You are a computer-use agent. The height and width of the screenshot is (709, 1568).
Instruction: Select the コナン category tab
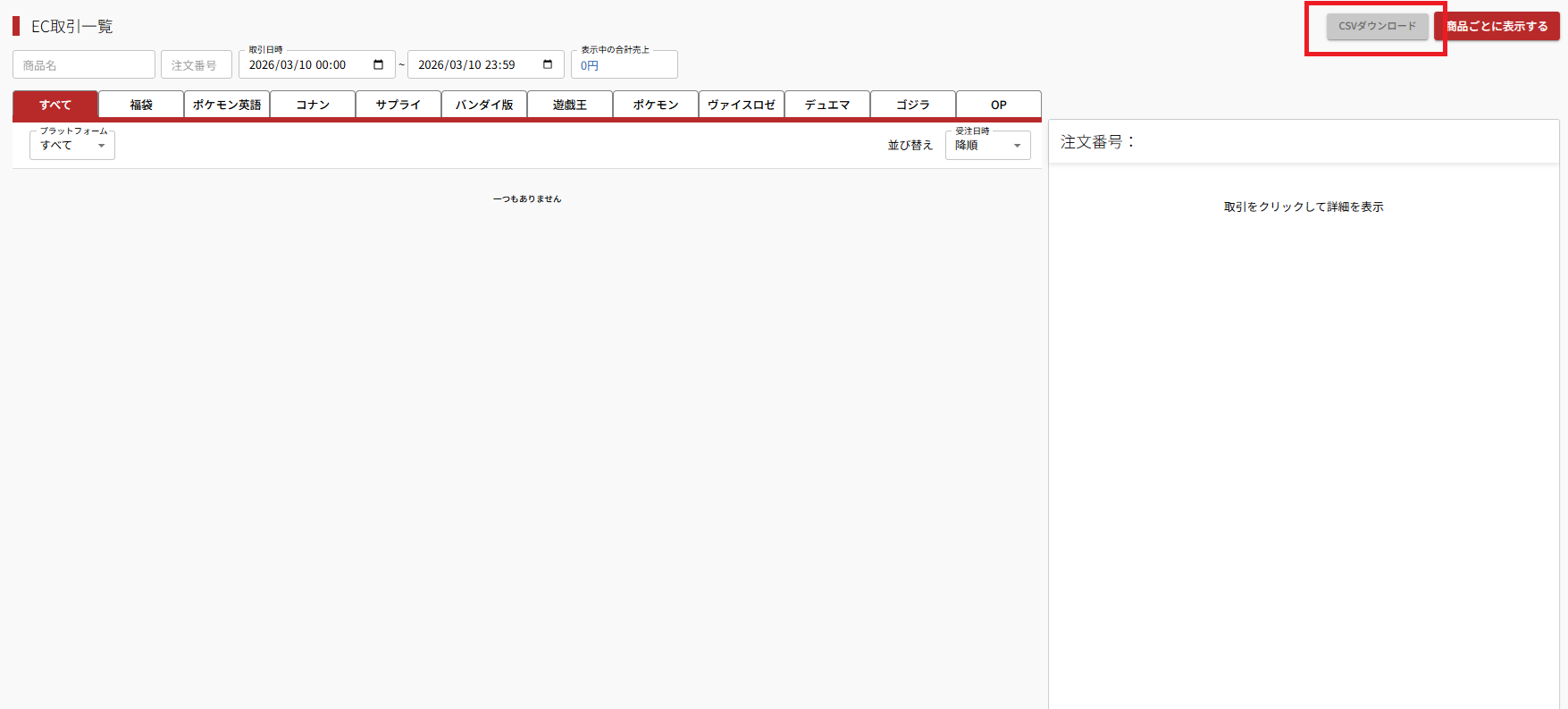pyautogui.click(x=313, y=105)
